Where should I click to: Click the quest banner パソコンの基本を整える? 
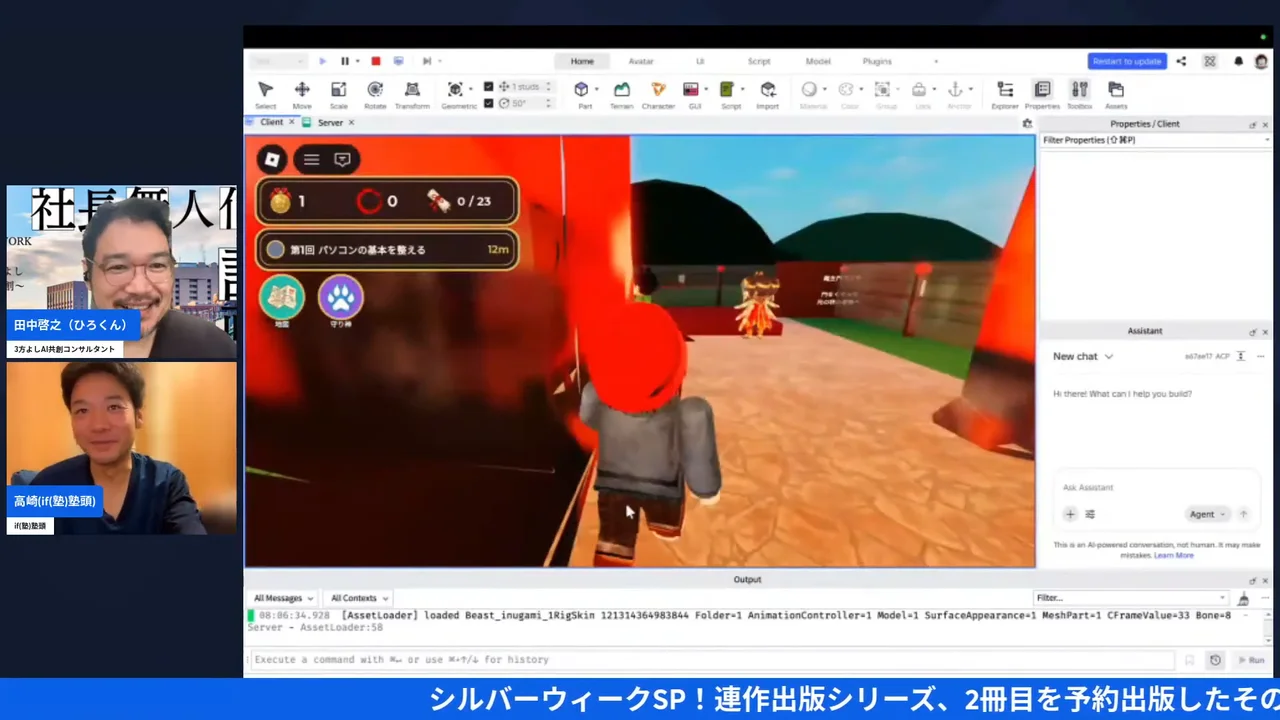tap(387, 249)
